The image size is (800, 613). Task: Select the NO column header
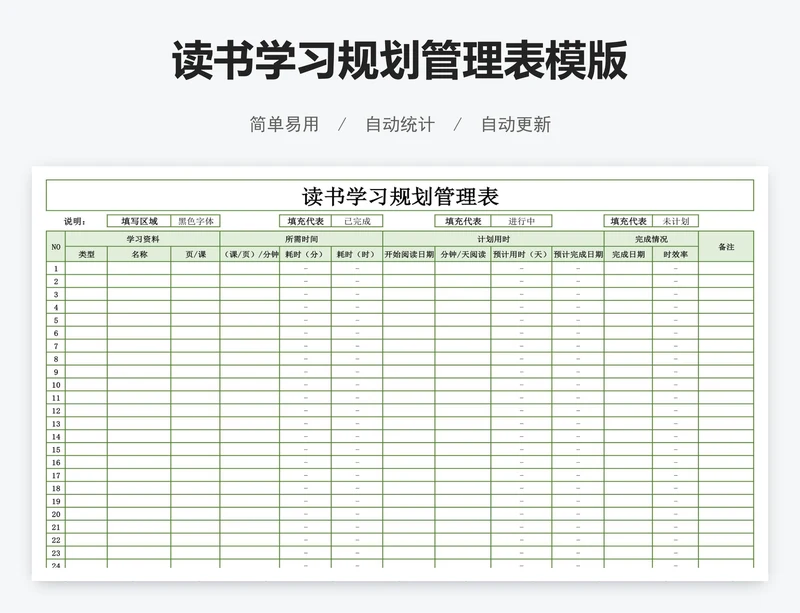56,247
